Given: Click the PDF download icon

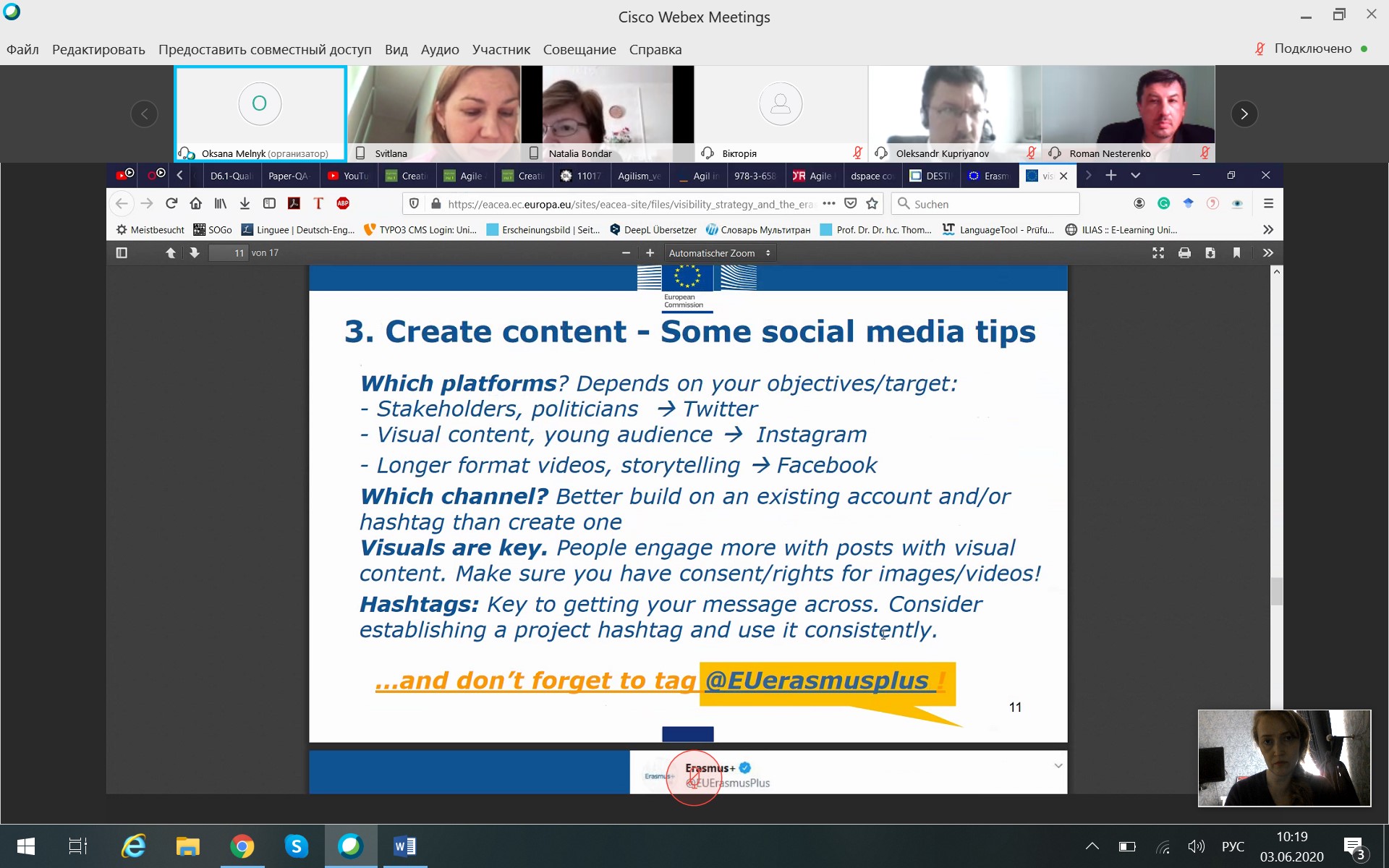Looking at the screenshot, I should pyautogui.click(x=1210, y=252).
